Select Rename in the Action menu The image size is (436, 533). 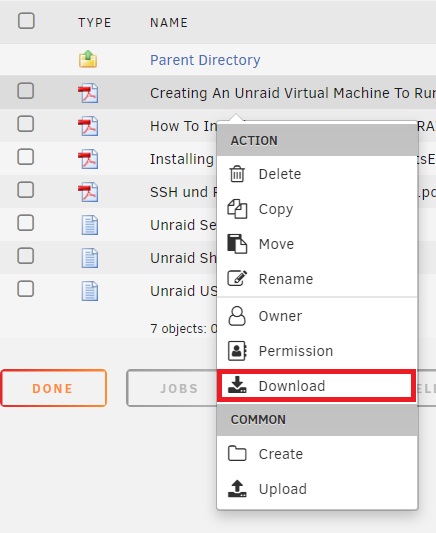[x=317, y=279]
